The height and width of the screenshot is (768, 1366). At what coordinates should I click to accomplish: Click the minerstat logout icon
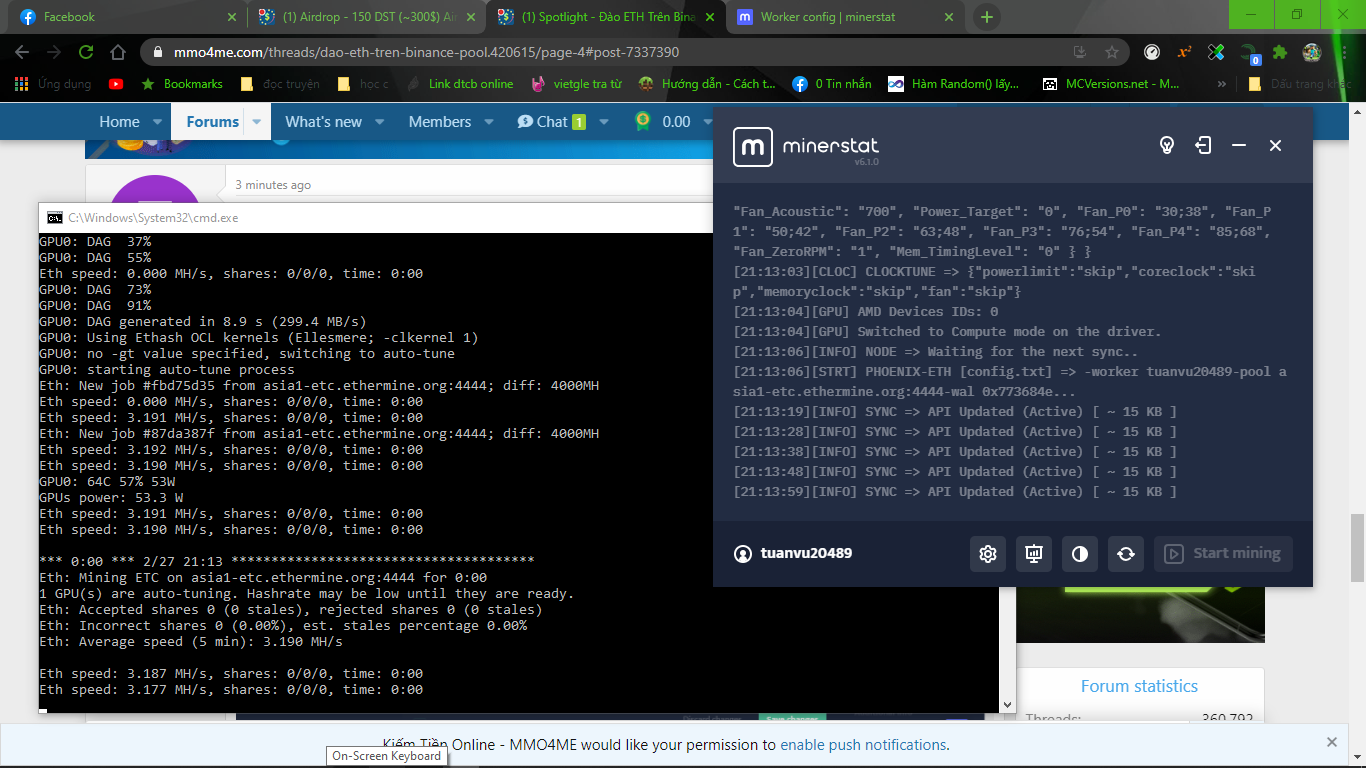pos(1203,146)
